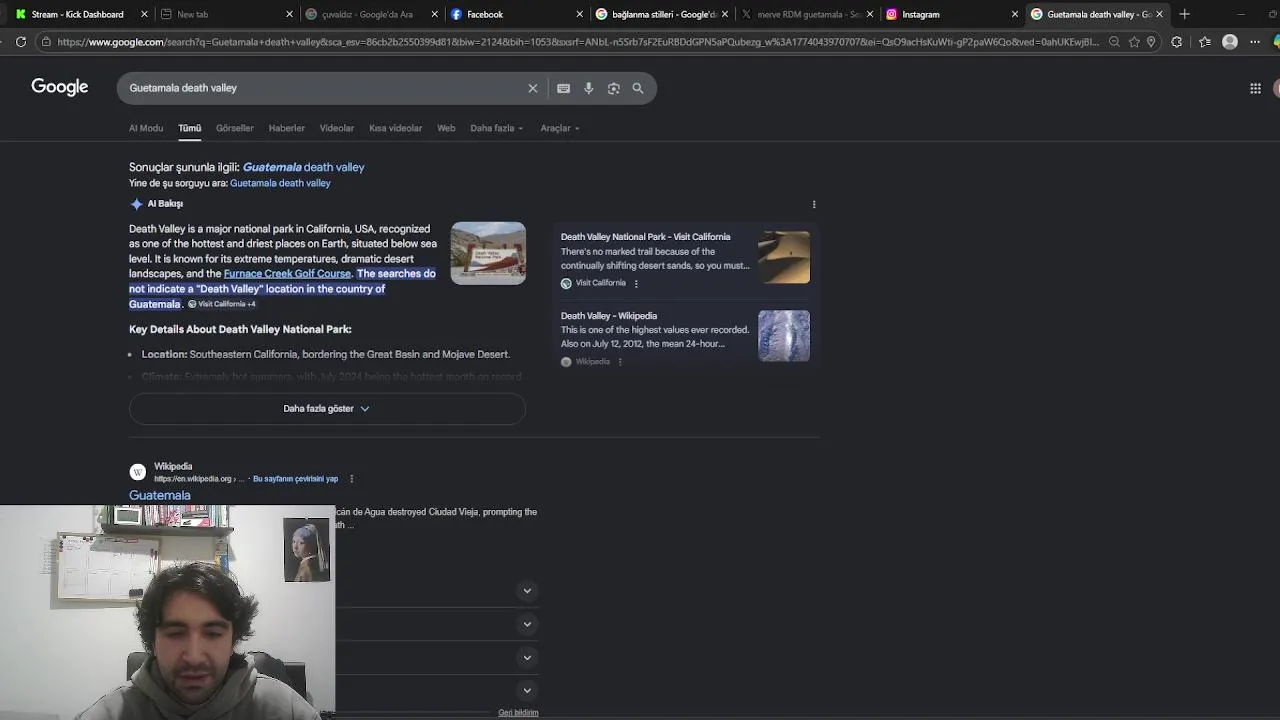View site information lock icon
The height and width of the screenshot is (720, 1280).
click(x=46, y=42)
